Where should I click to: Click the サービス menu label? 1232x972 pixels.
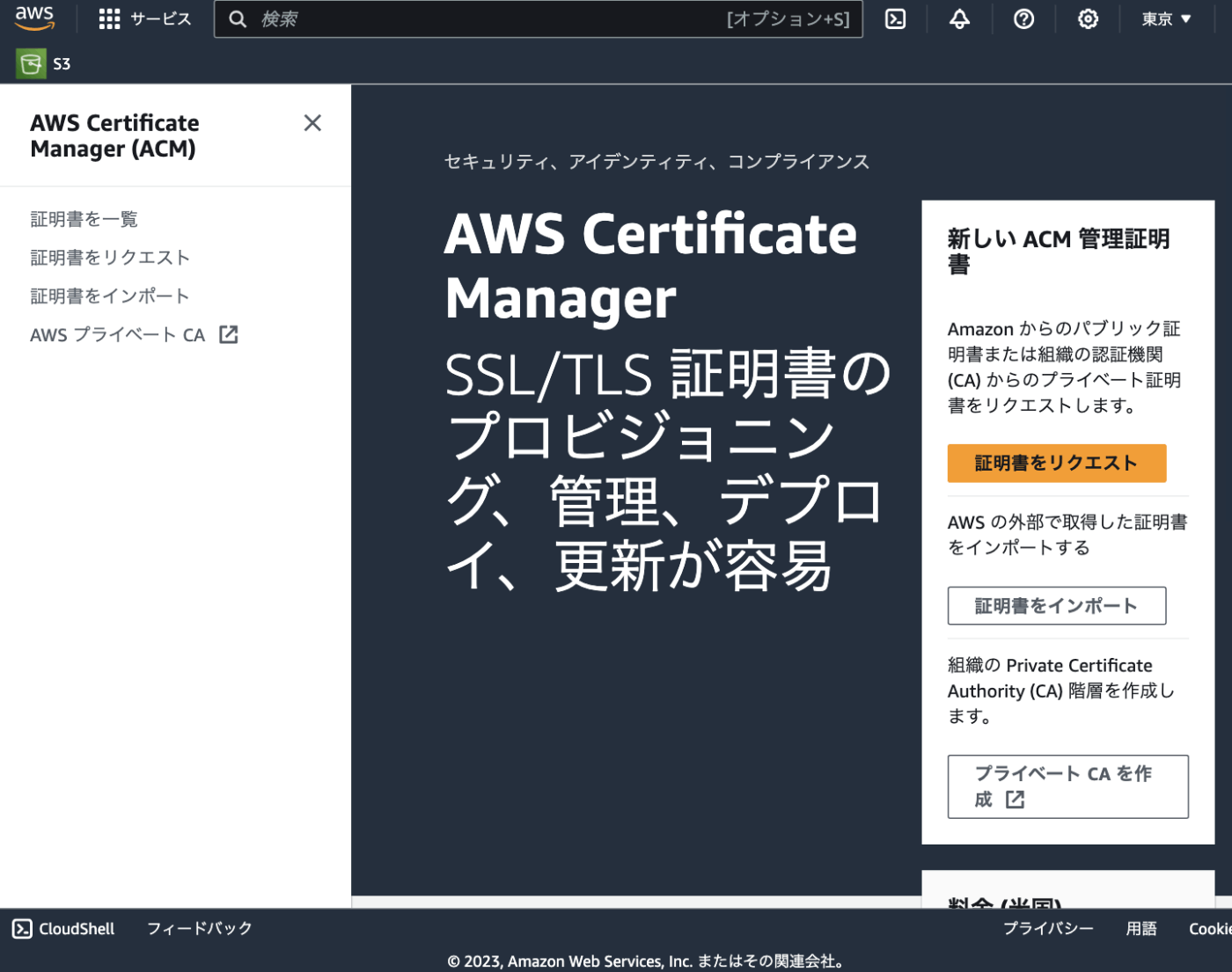(161, 19)
